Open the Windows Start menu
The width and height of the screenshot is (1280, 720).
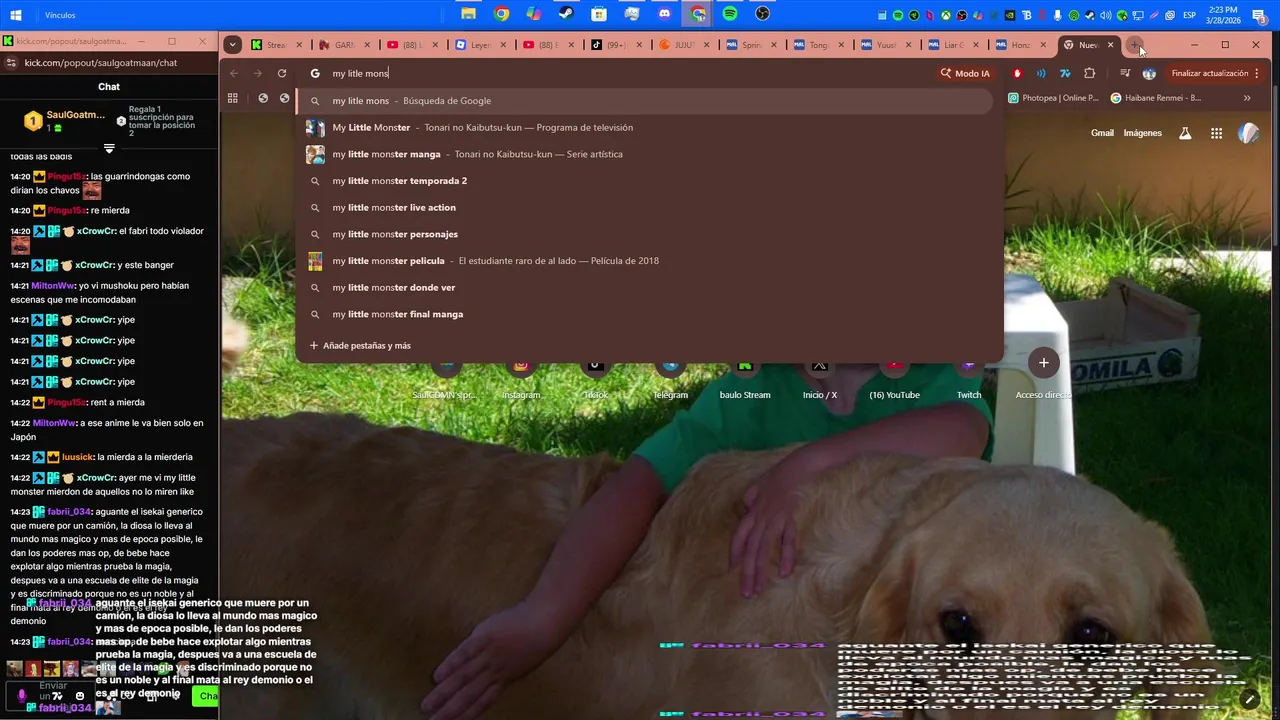point(16,15)
